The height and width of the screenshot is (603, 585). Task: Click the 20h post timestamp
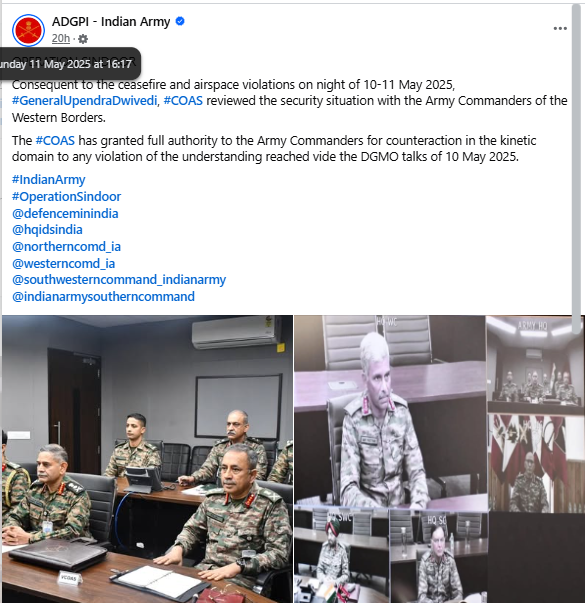coord(61,38)
